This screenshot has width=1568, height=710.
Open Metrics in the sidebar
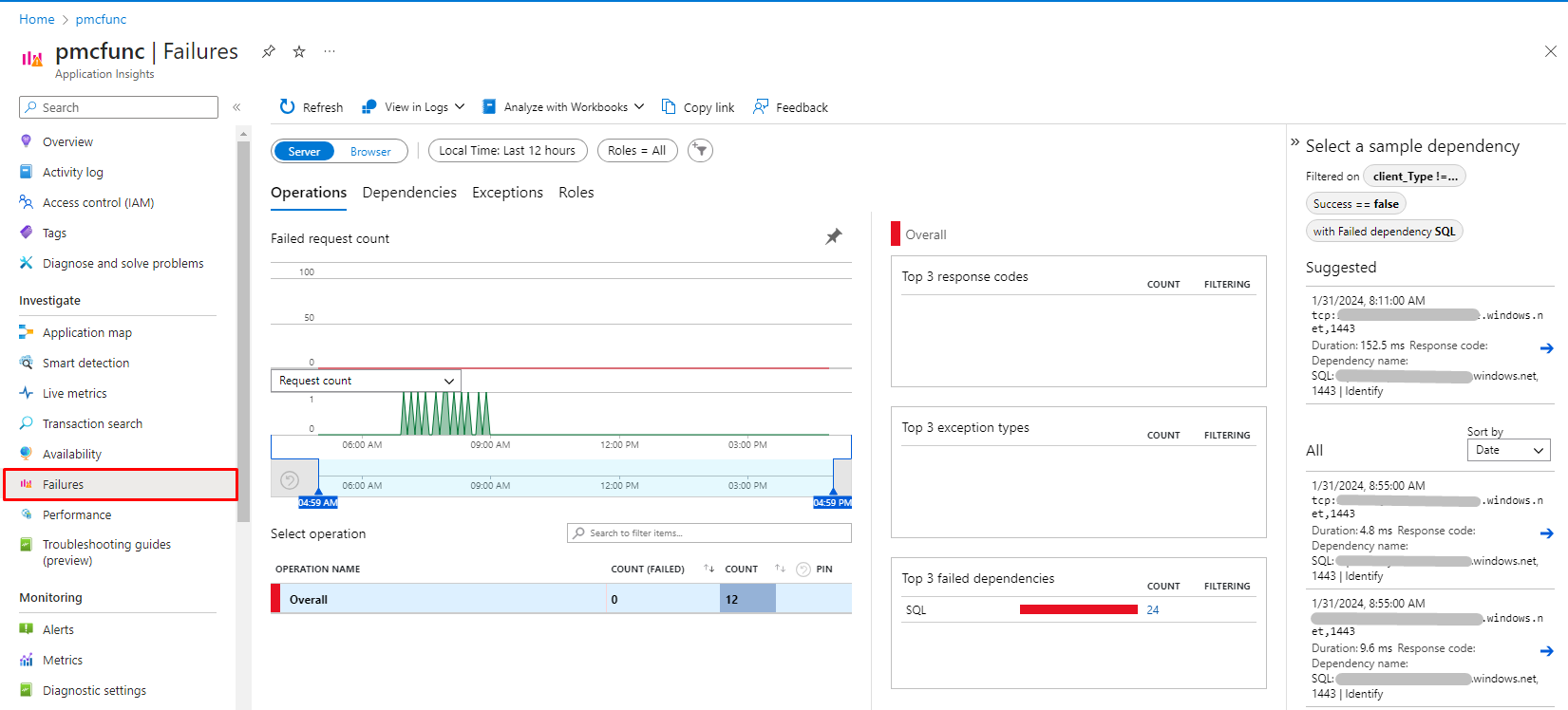pyautogui.click(x=63, y=660)
